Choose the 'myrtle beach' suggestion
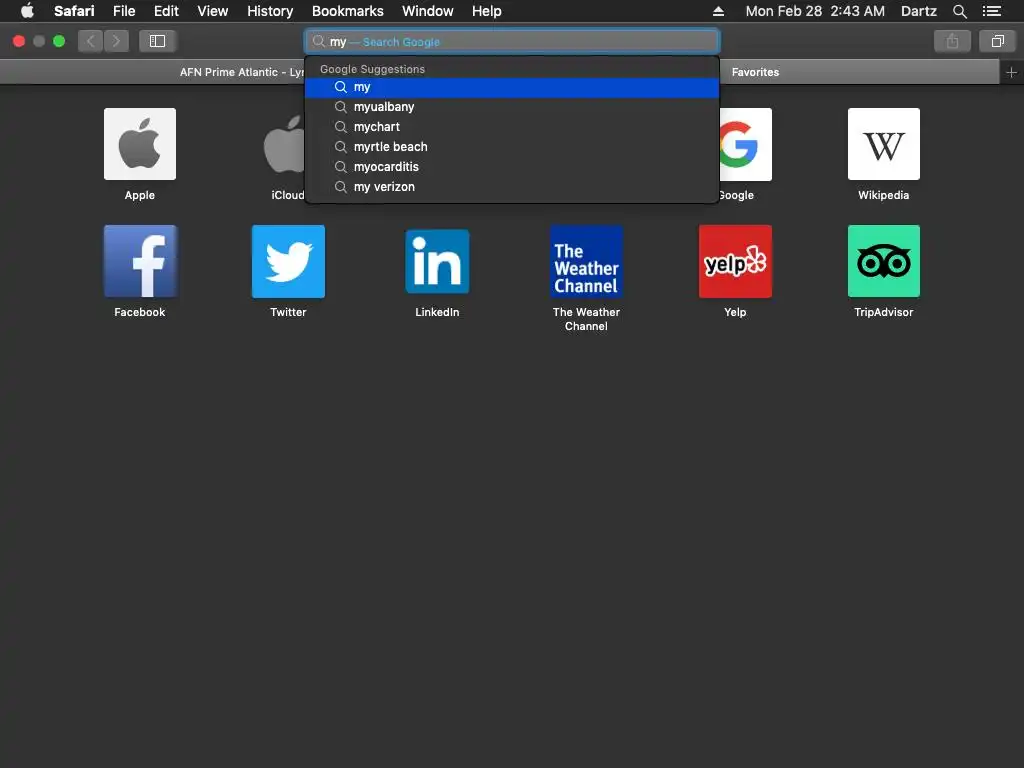The width and height of the screenshot is (1024, 768). 512,147
